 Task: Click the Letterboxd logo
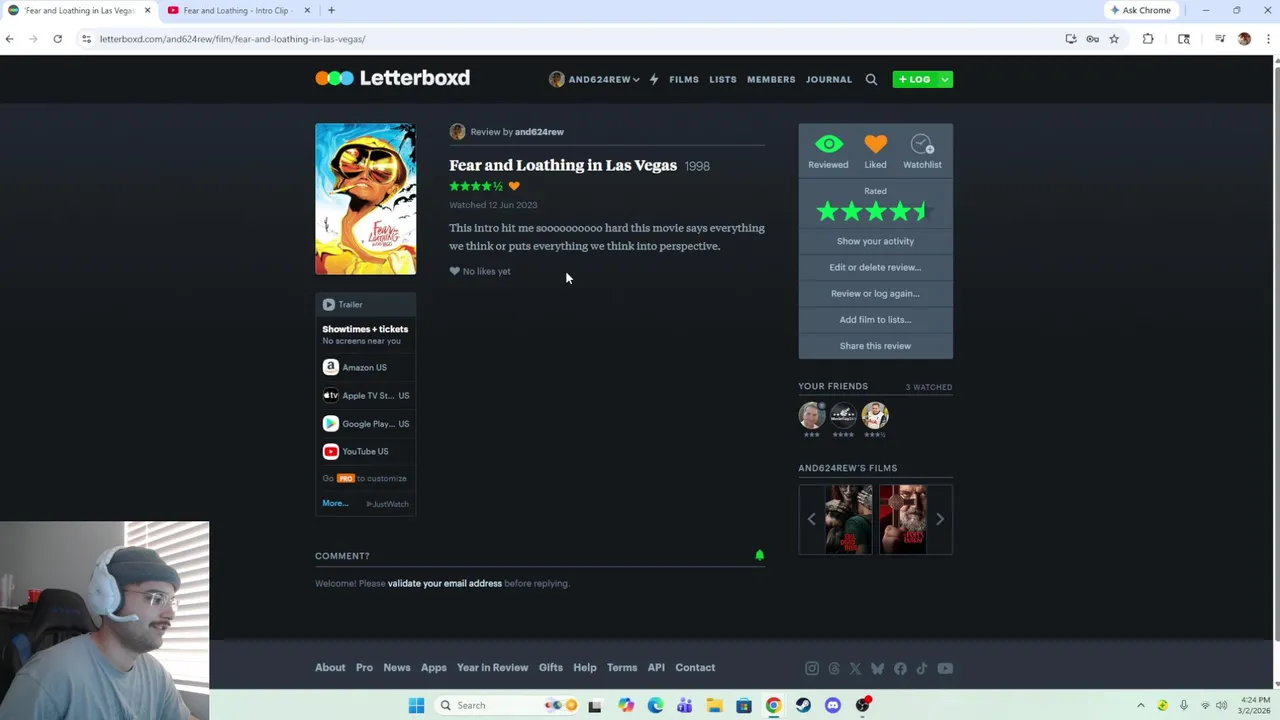pos(392,78)
